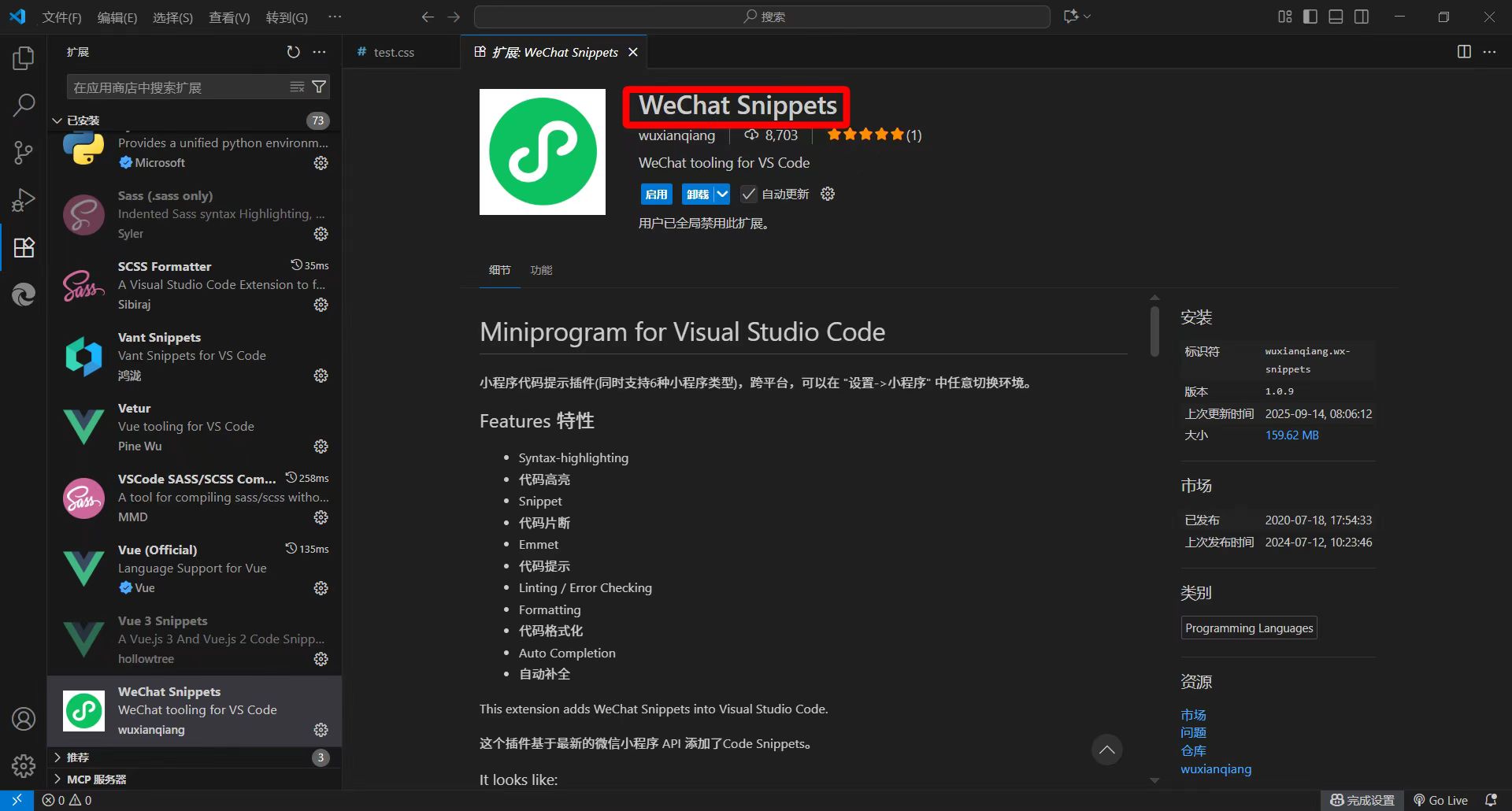Open the Search view in activity bar
Screen dimensions: 1512x811
24,105
